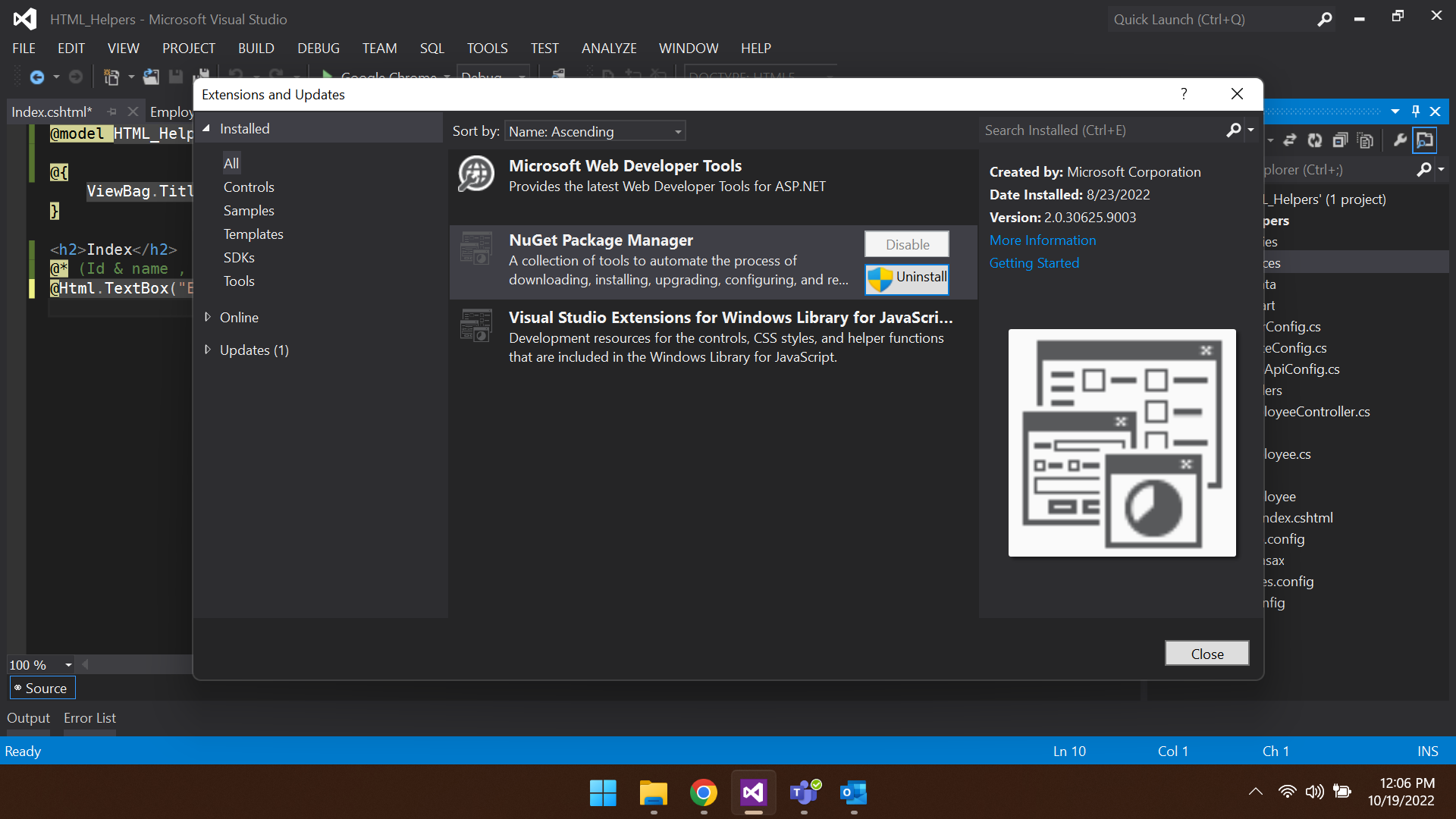
Task: Select All under Installed category
Action: coord(230,162)
